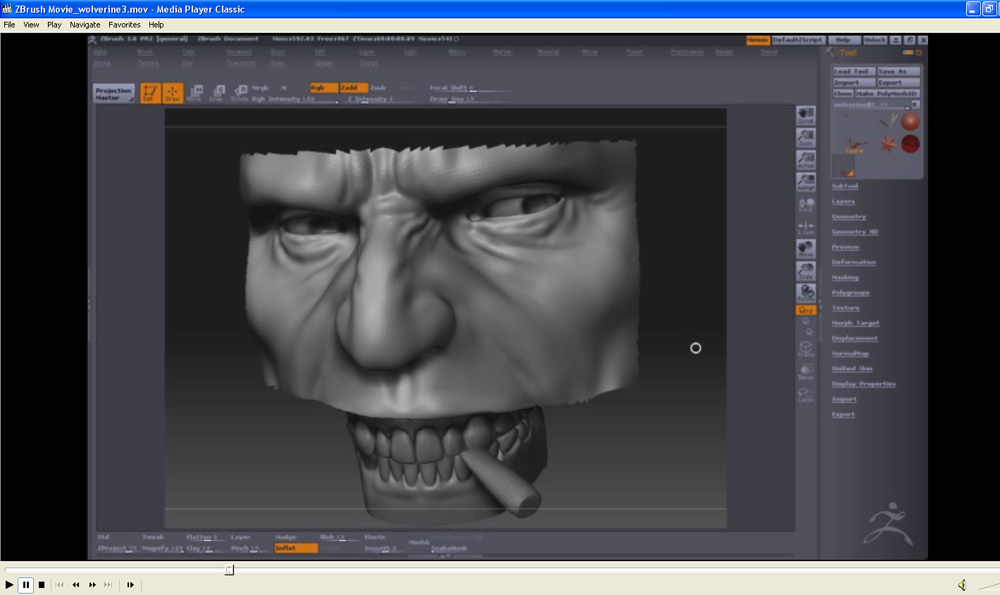Screen dimensions: 1000x595
Task: Select the SnakeHook brush
Action: 449,548
